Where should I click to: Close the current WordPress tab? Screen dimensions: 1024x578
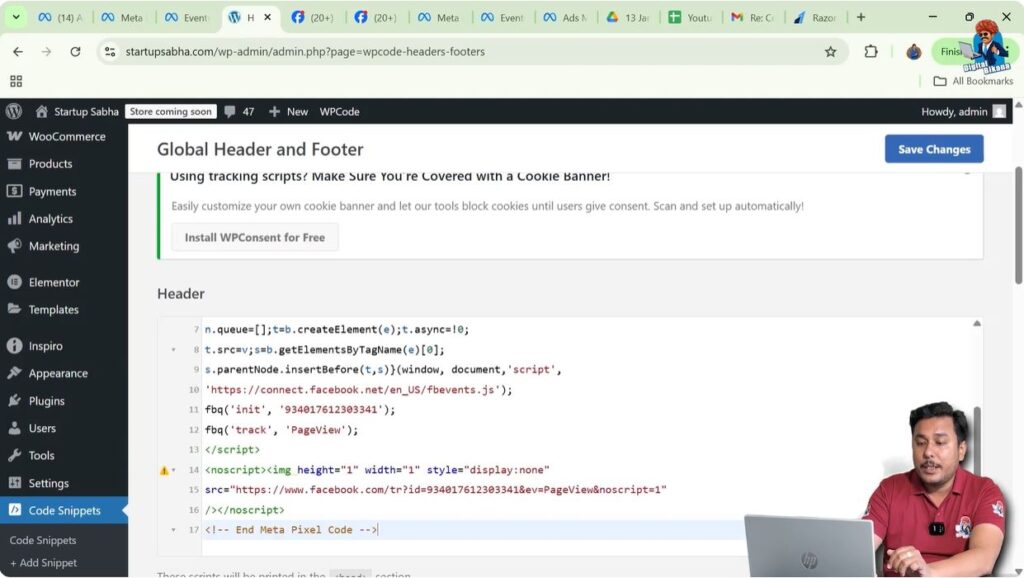point(267,18)
